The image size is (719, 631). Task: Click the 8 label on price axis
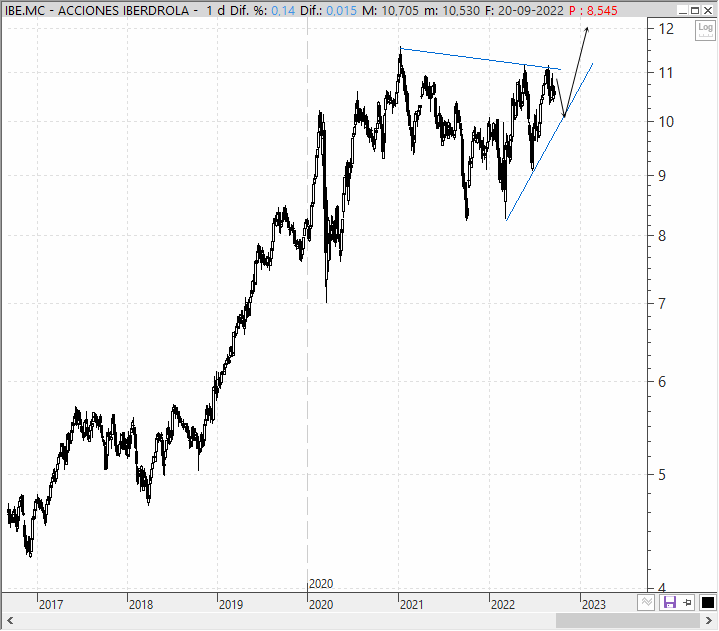pyautogui.click(x=662, y=236)
